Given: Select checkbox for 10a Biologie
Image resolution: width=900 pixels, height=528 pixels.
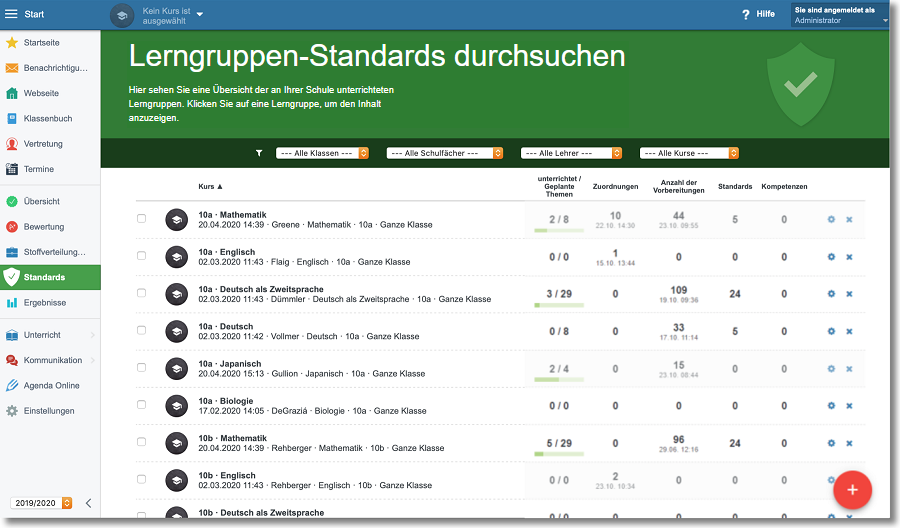Looking at the screenshot, I should [x=141, y=405].
